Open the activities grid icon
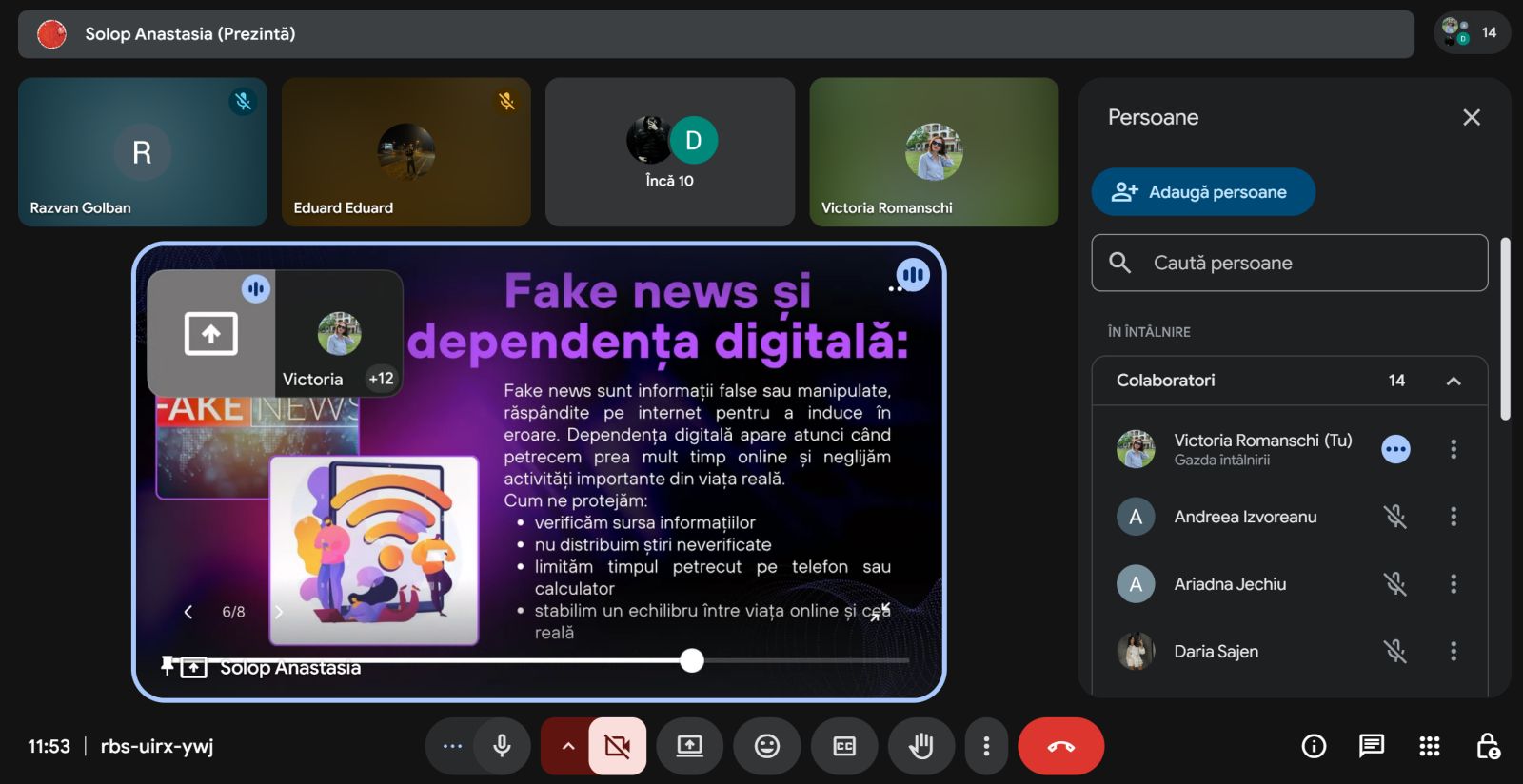Image resolution: width=1523 pixels, height=784 pixels. pos(1429,747)
